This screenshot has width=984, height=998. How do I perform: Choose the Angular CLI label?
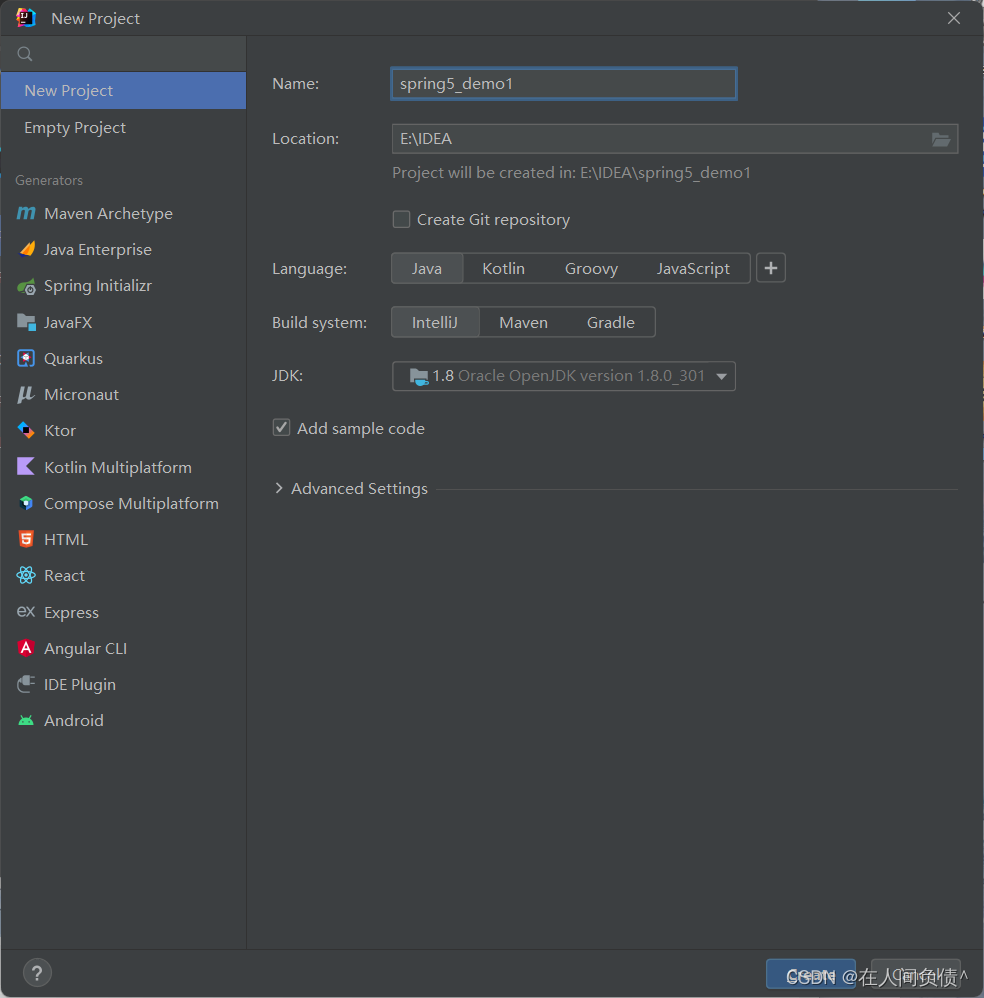pyautogui.click(x=85, y=649)
